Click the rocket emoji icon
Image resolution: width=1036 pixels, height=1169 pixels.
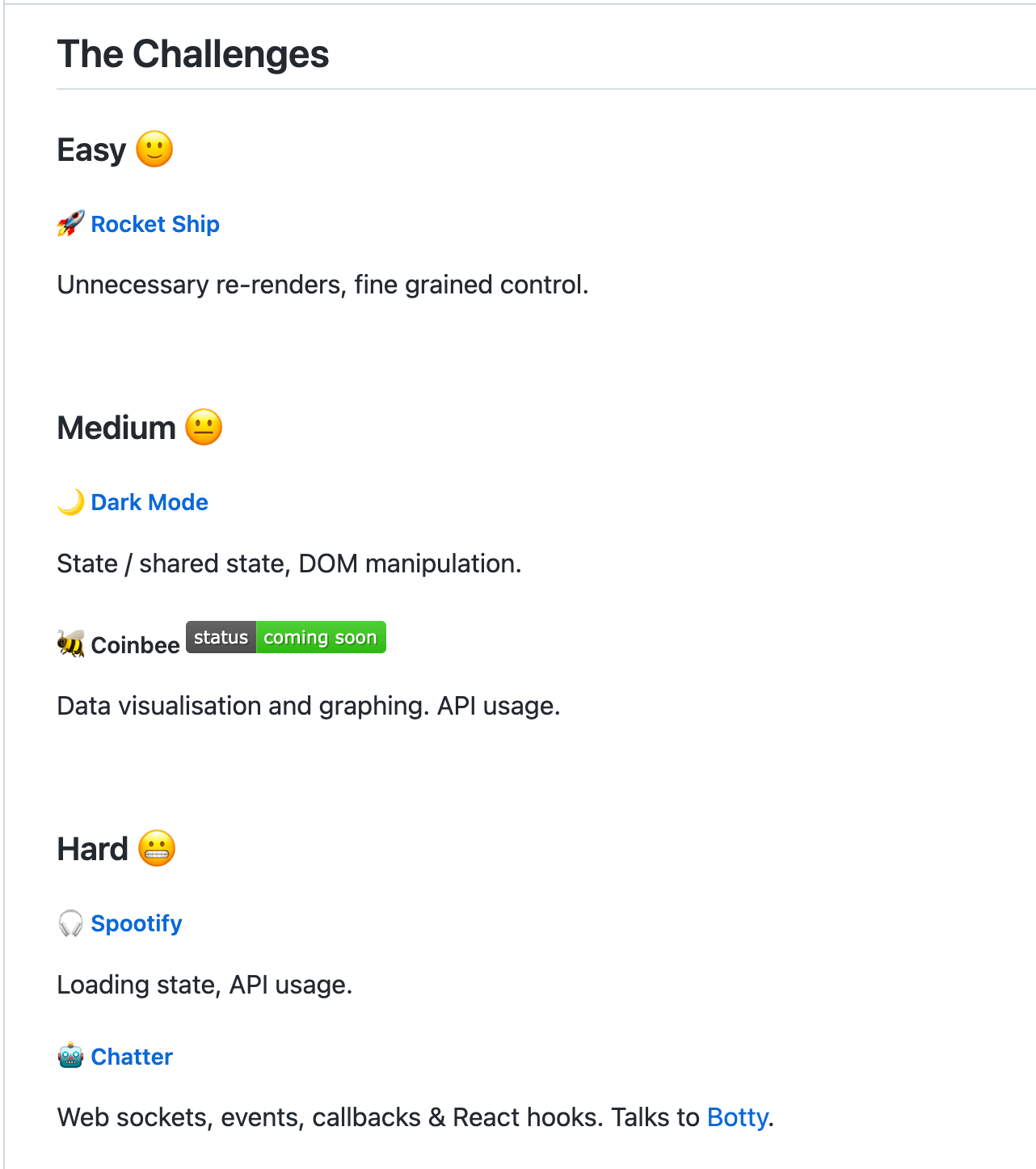[x=71, y=224]
